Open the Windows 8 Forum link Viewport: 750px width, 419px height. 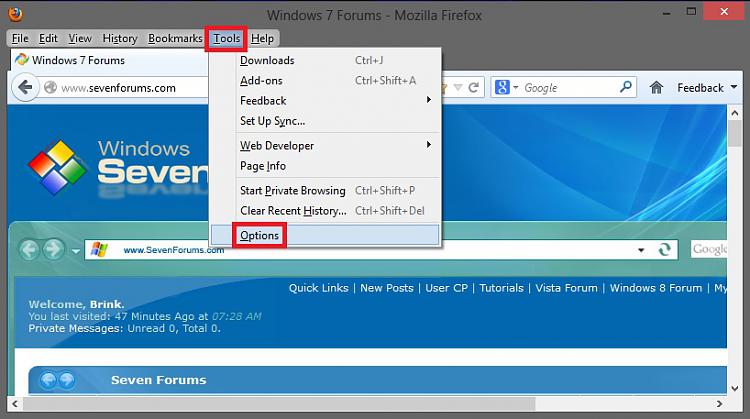tap(656, 288)
